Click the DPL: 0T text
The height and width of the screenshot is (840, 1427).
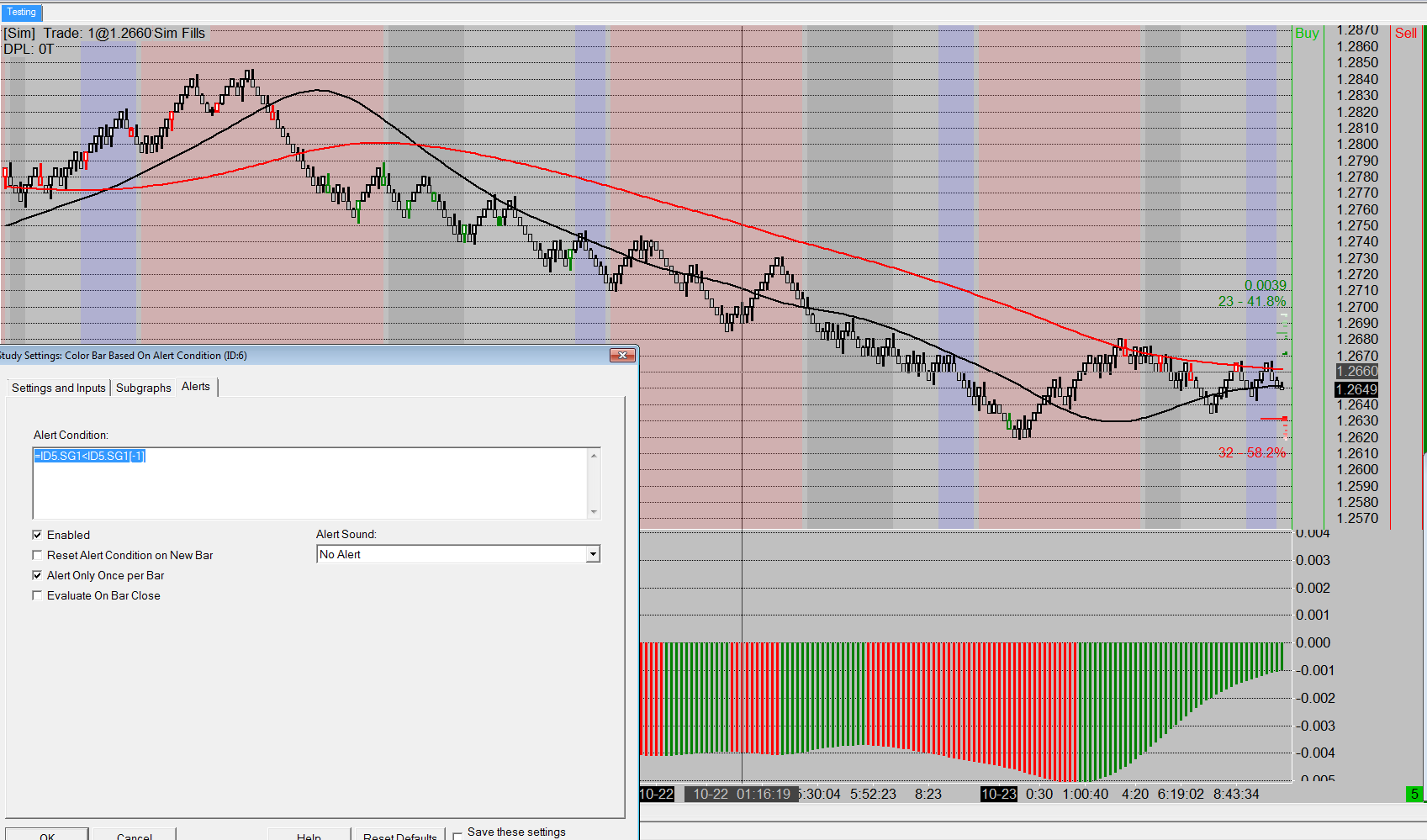coord(29,49)
